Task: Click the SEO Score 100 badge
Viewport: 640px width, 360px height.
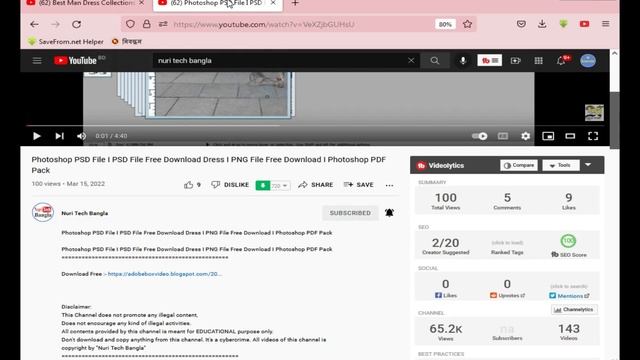Action: (568, 241)
